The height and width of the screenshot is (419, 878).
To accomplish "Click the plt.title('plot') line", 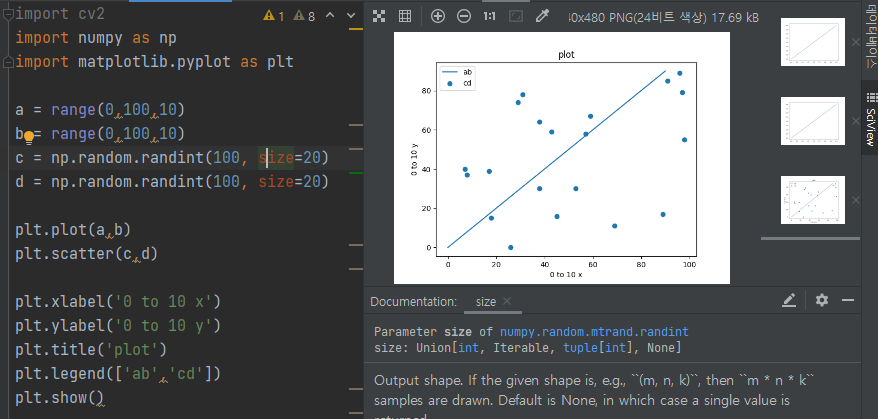I will click(91, 350).
